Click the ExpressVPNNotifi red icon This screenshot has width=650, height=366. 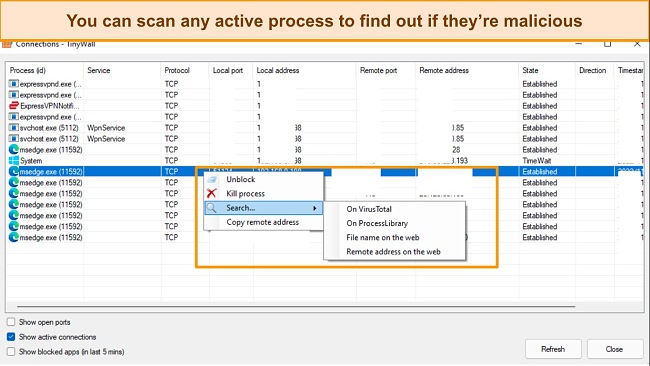click(14, 106)
